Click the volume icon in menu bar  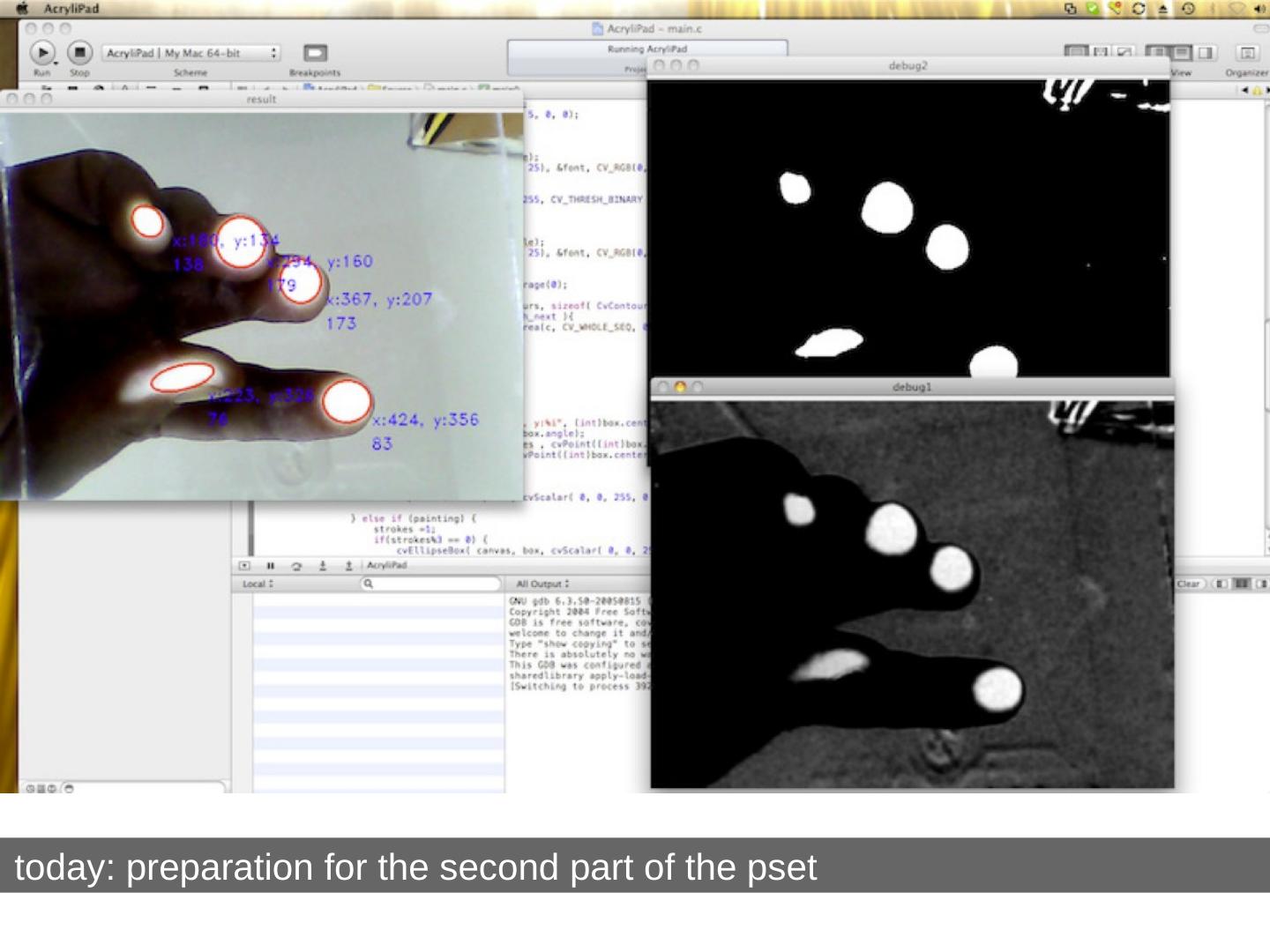(1259, 9)
